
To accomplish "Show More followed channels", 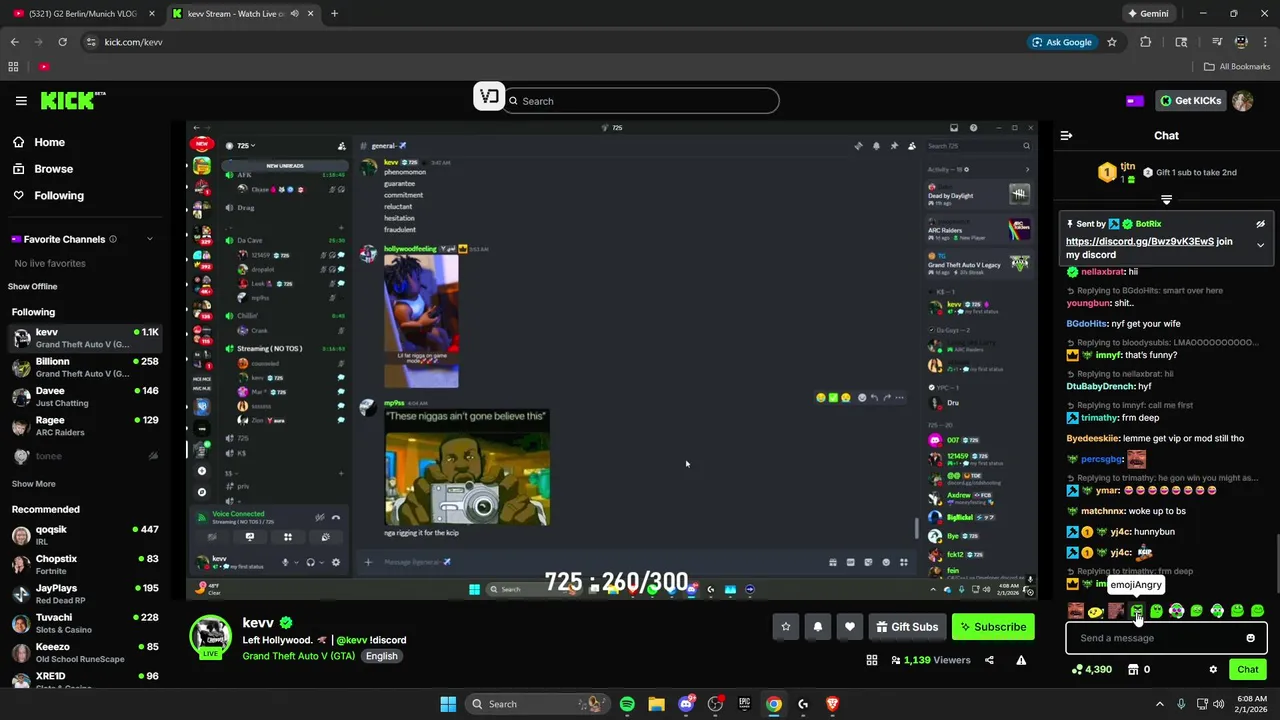I will click(x=33, y=484).
